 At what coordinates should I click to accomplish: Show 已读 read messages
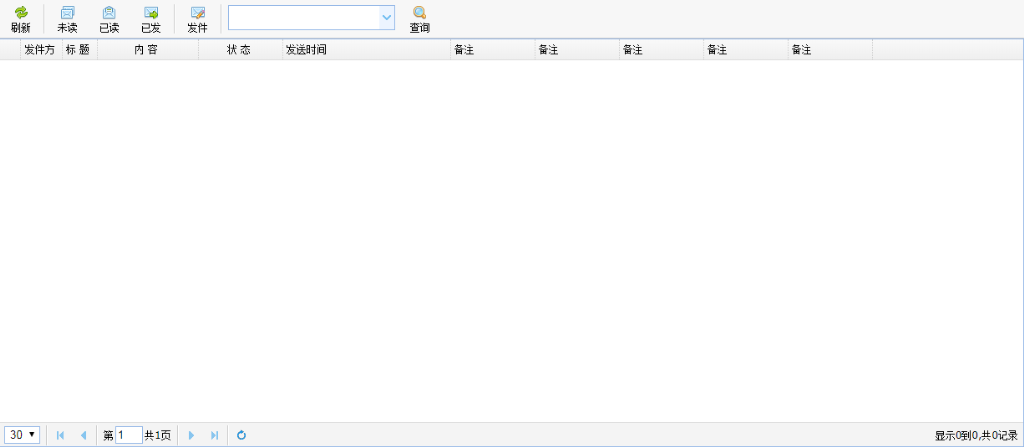(x=109, y=20)
